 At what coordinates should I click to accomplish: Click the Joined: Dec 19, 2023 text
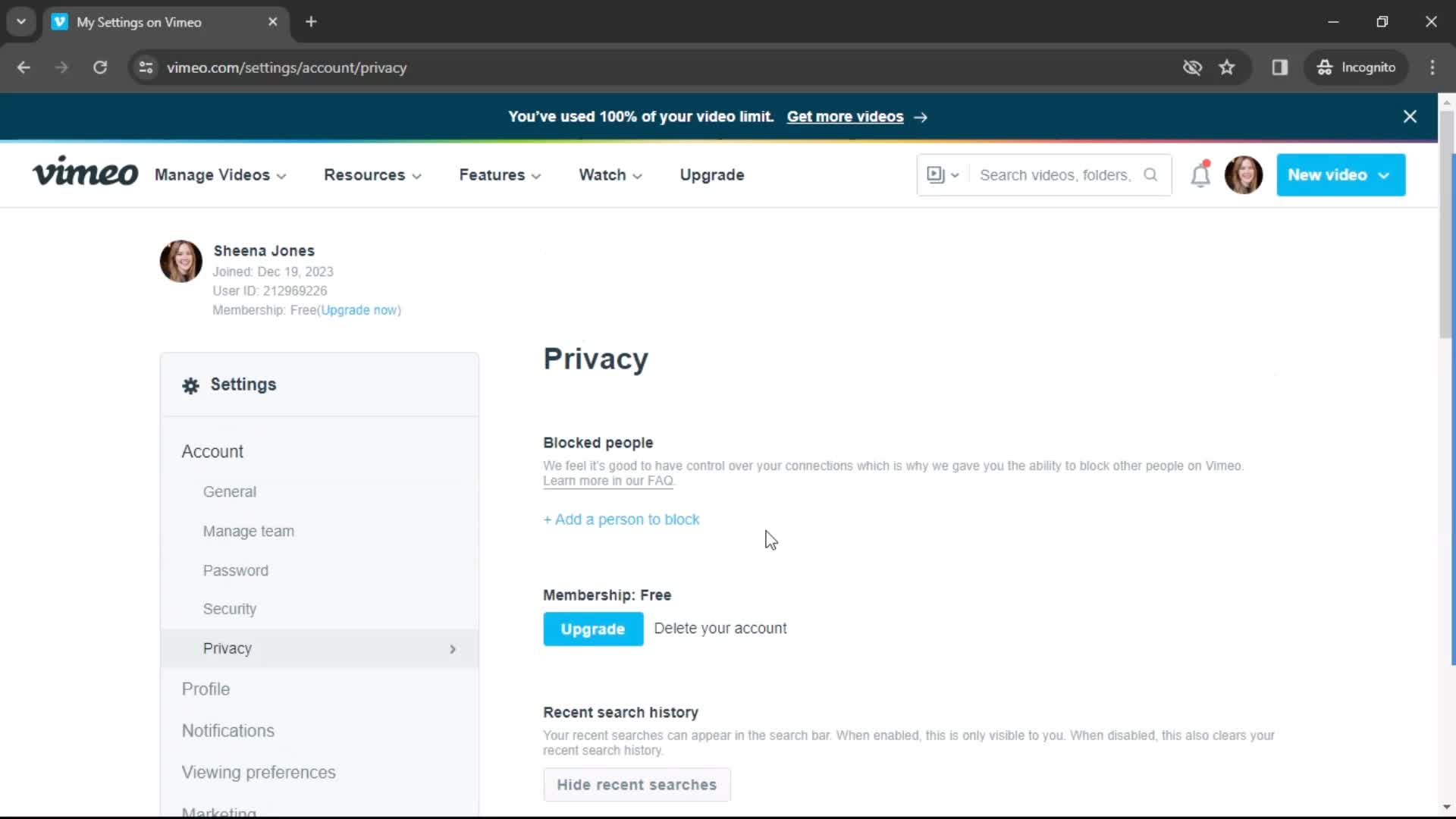click(x=273, y=271)
